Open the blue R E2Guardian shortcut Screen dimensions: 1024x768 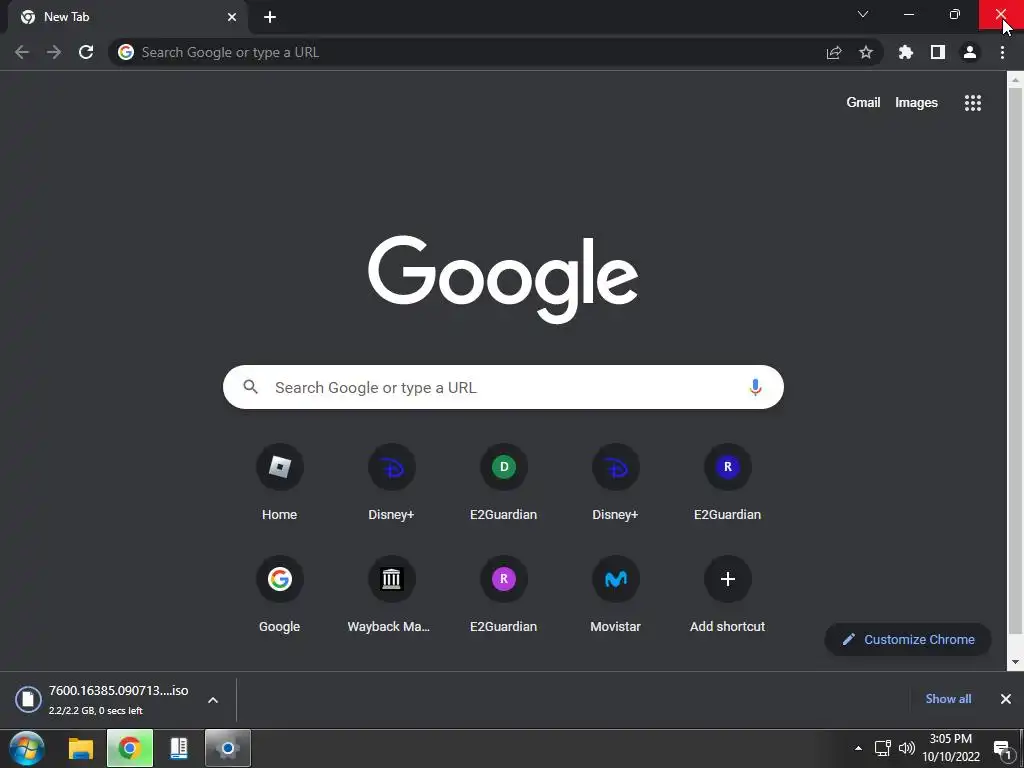point(728,483)
